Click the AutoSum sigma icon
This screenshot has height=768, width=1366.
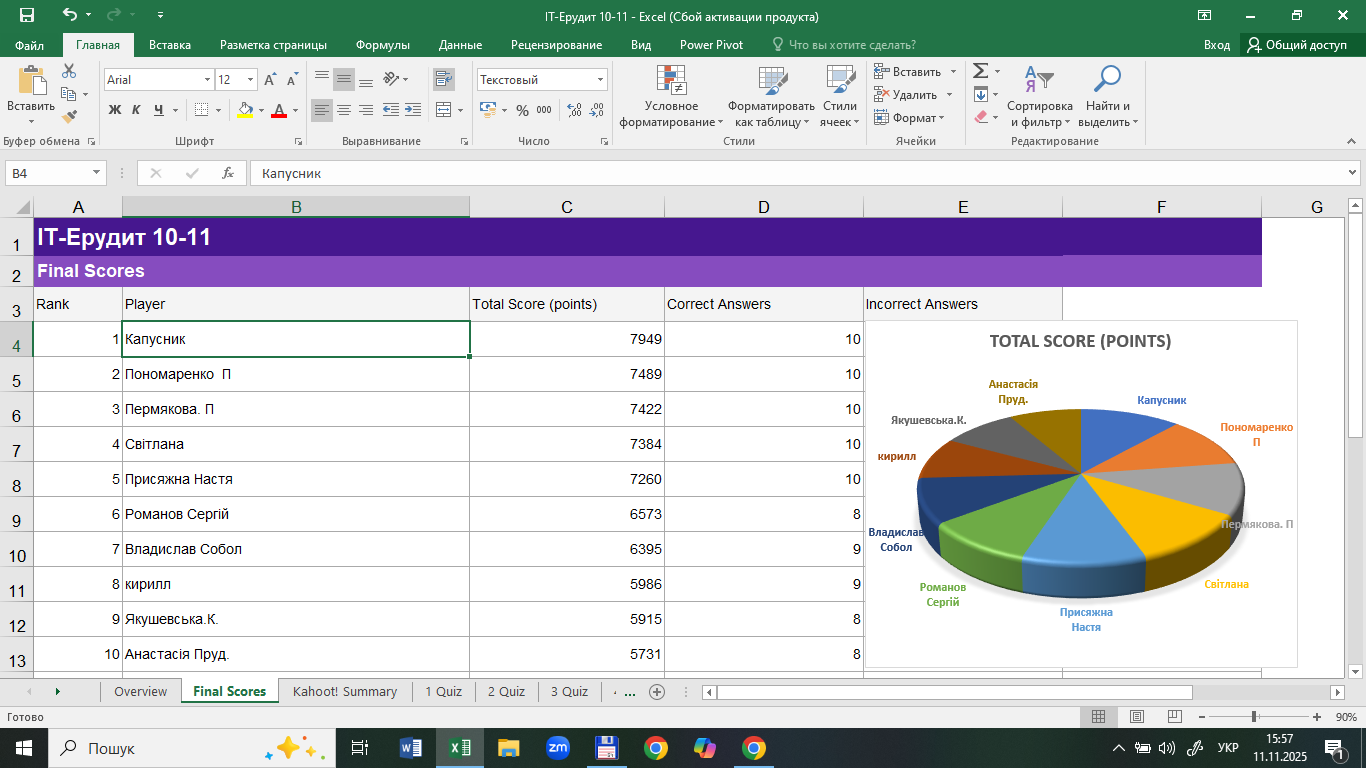[980, 71]
